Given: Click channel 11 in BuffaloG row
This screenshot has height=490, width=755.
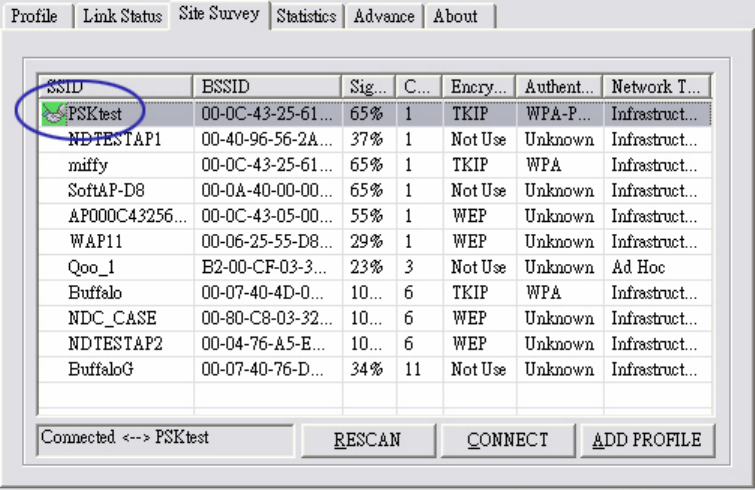Looking at the screenshot, I should coord(413,369).
